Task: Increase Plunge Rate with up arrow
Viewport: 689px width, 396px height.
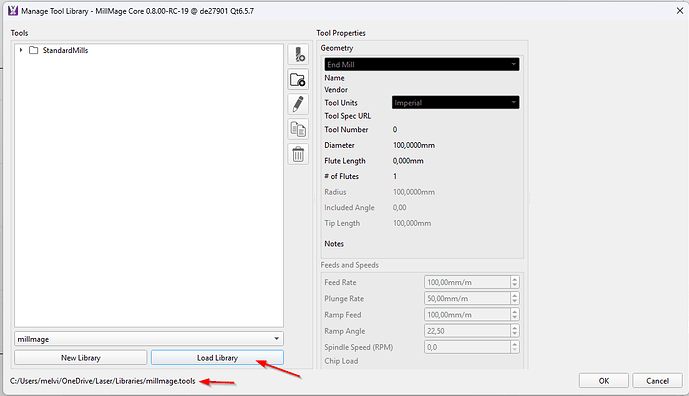Action: pyautogui.click(x=515, y=295)
